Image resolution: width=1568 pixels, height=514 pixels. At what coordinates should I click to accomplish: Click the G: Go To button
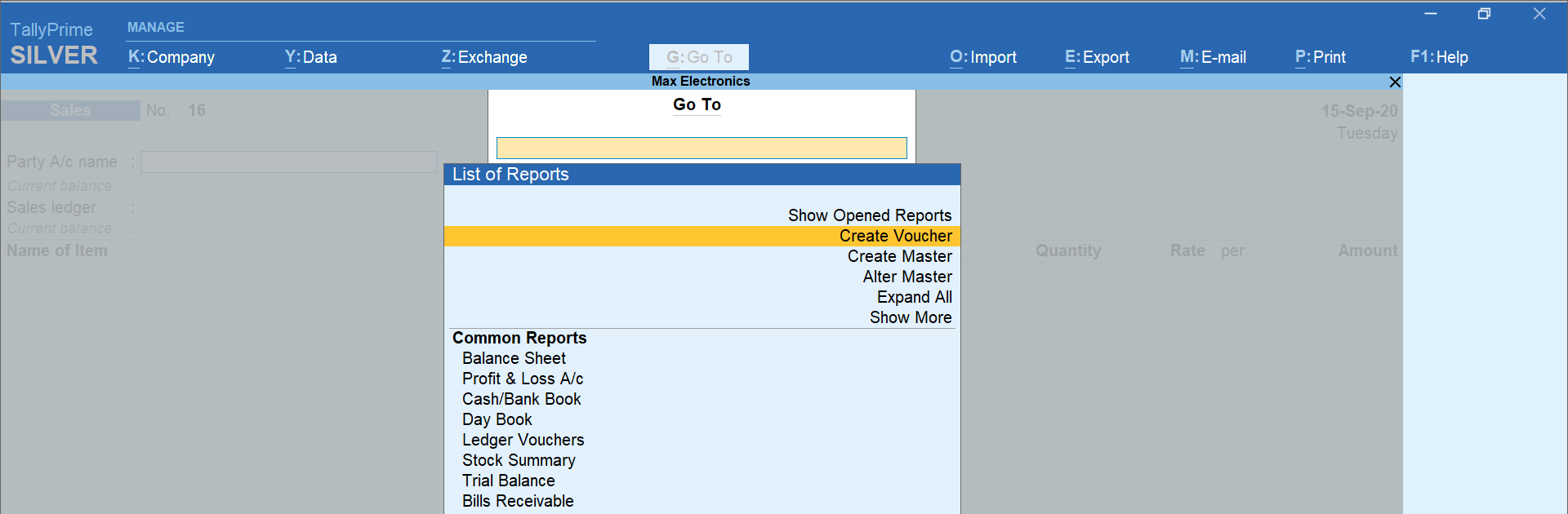(x=699, y=57)
